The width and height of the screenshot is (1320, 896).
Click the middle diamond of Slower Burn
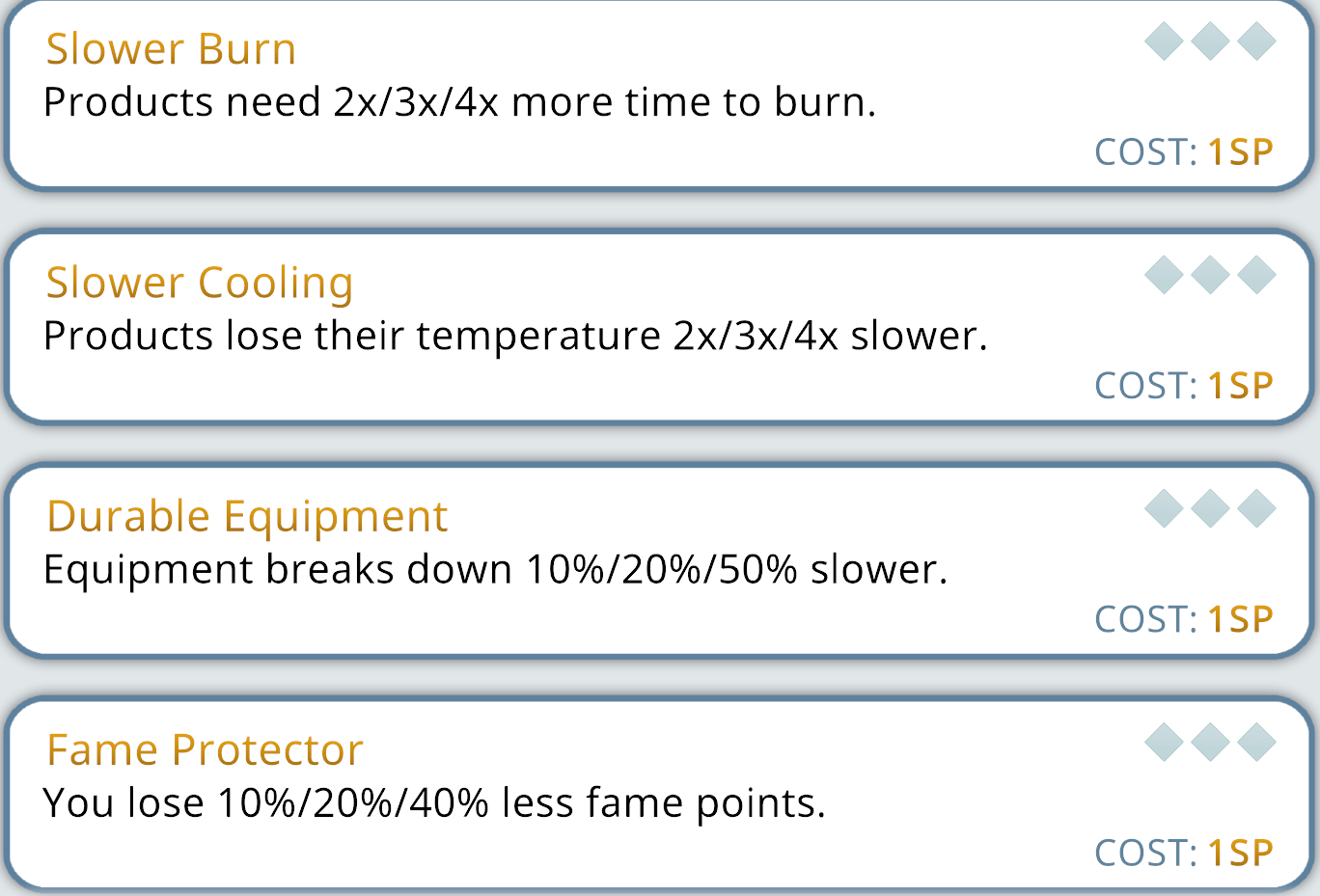coord(1210,41)
